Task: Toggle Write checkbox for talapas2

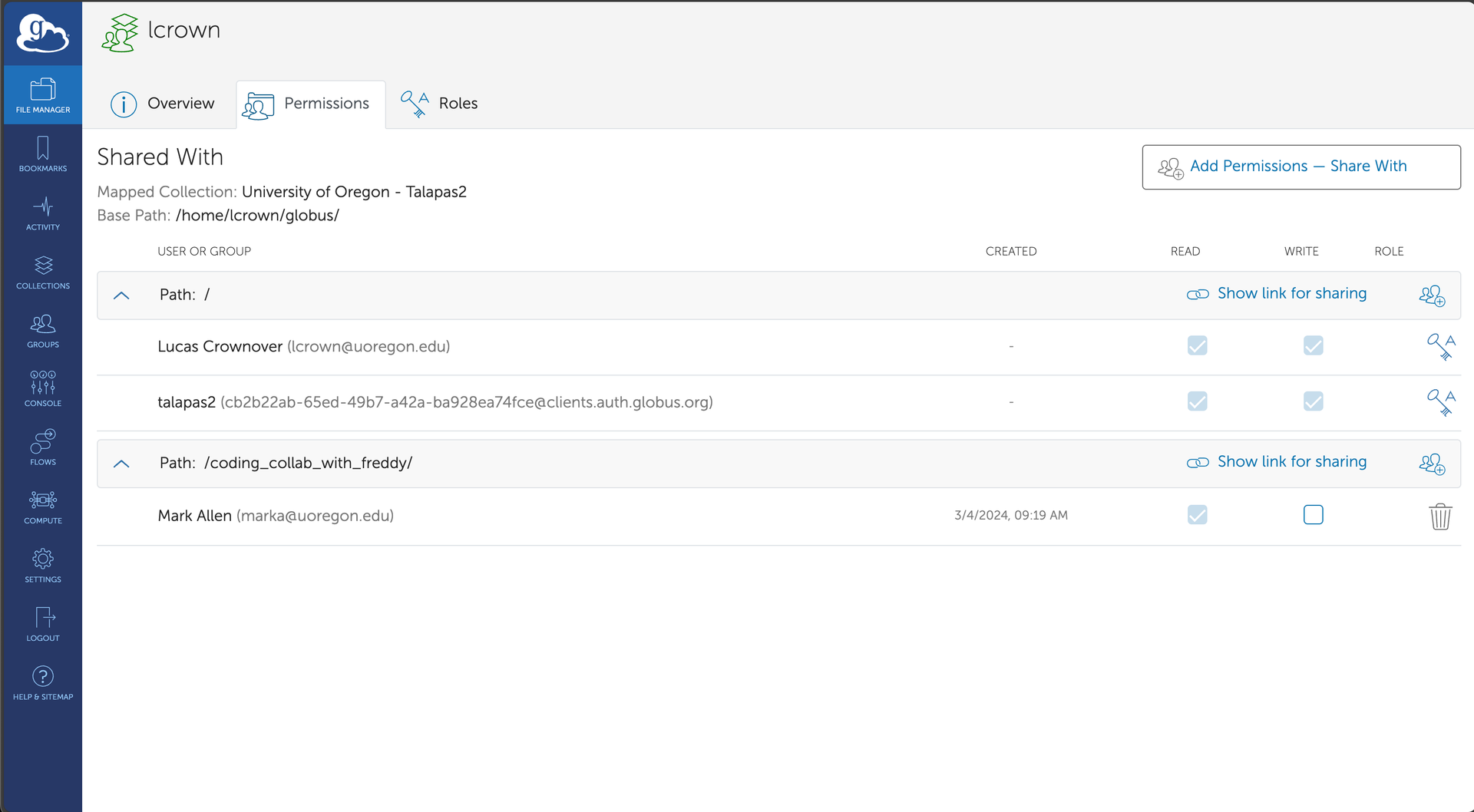Action: tap(1313, 401)
